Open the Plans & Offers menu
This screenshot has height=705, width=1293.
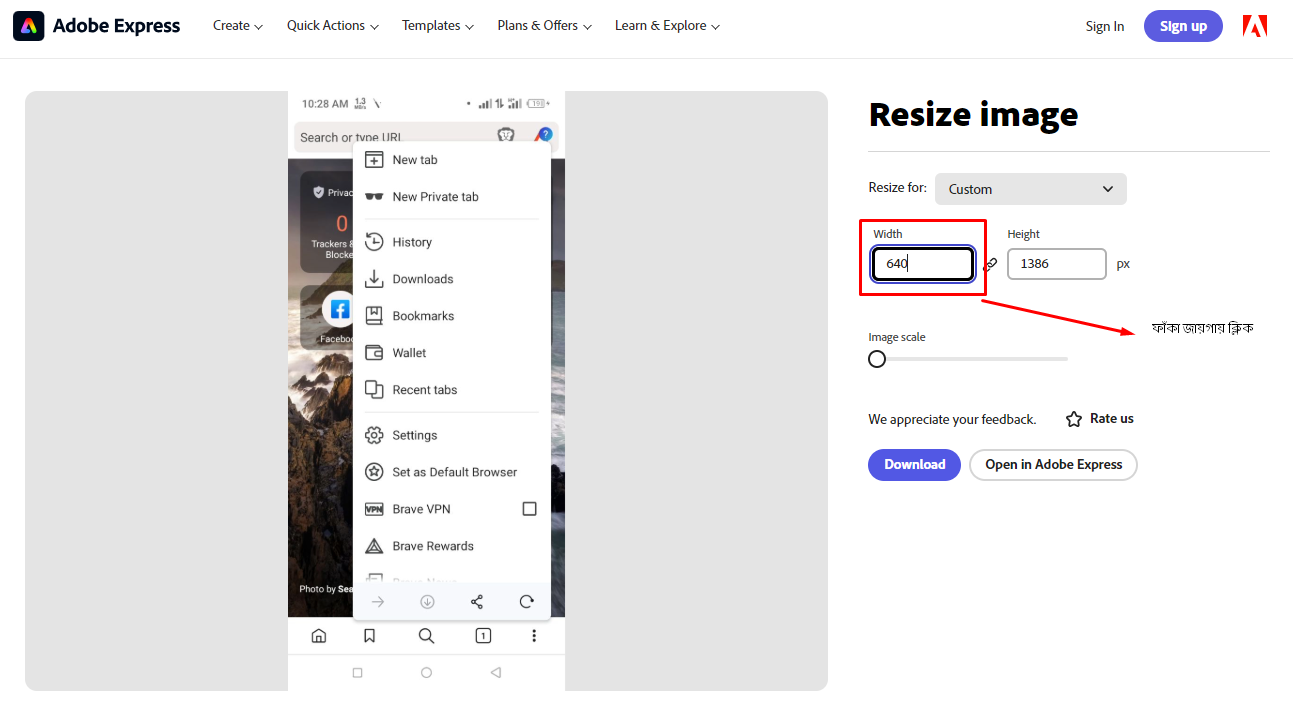coord(544,26)
